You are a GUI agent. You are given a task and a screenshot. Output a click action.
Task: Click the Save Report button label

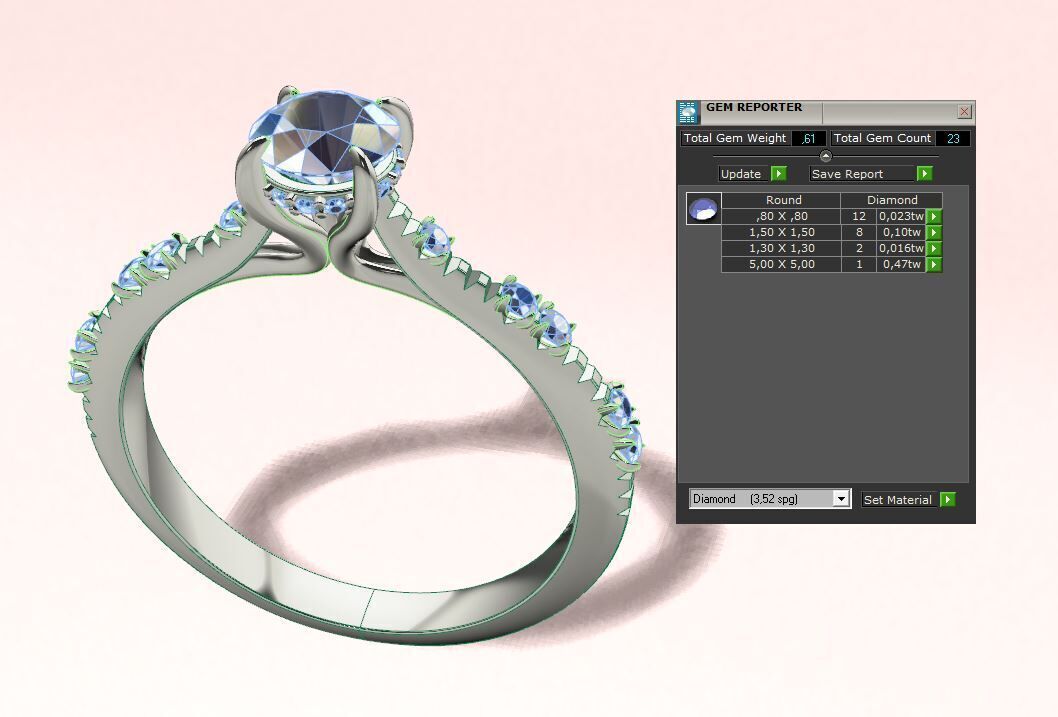862,174
